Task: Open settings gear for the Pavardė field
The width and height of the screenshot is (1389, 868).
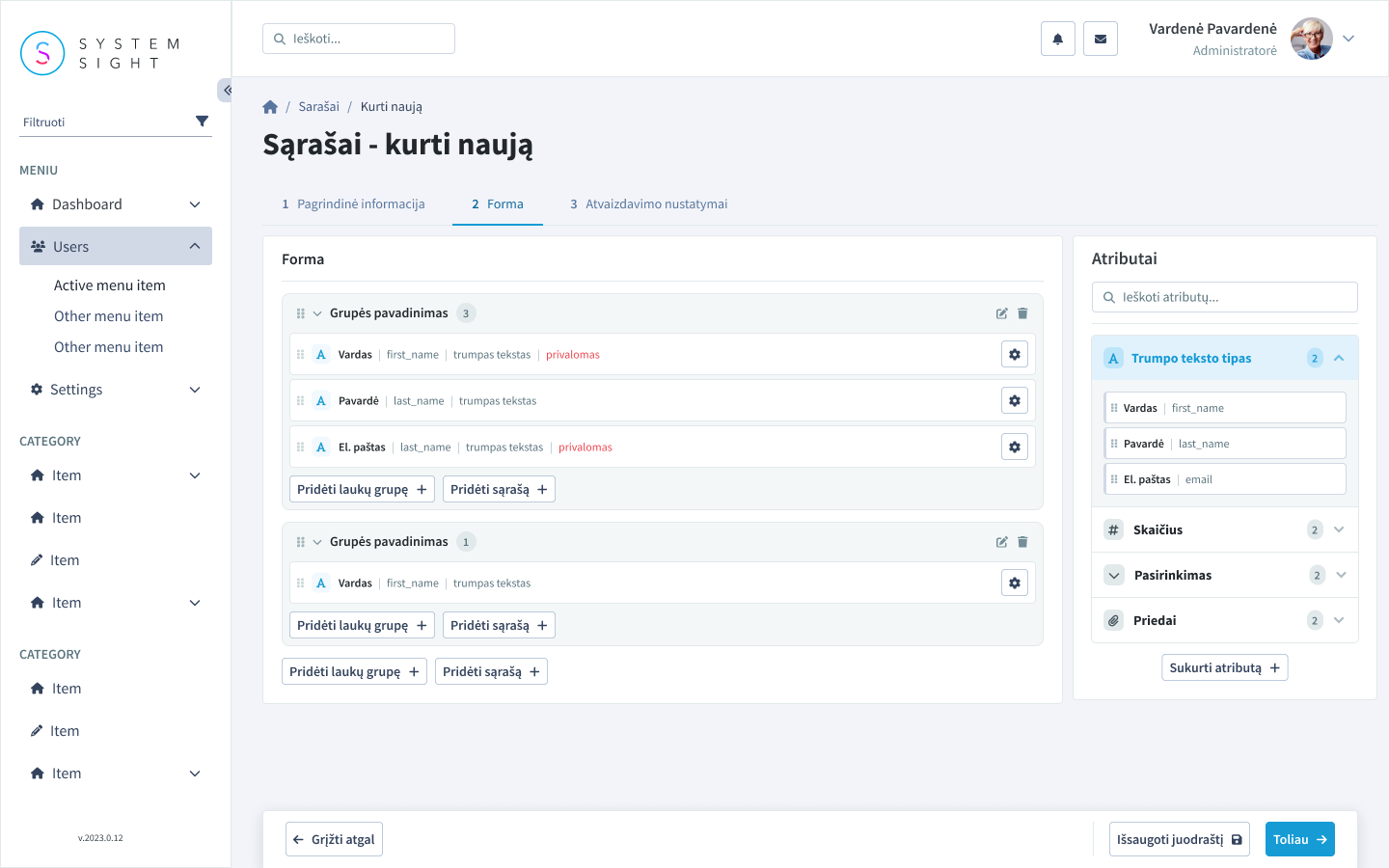Action: [x=1015, y=400]
